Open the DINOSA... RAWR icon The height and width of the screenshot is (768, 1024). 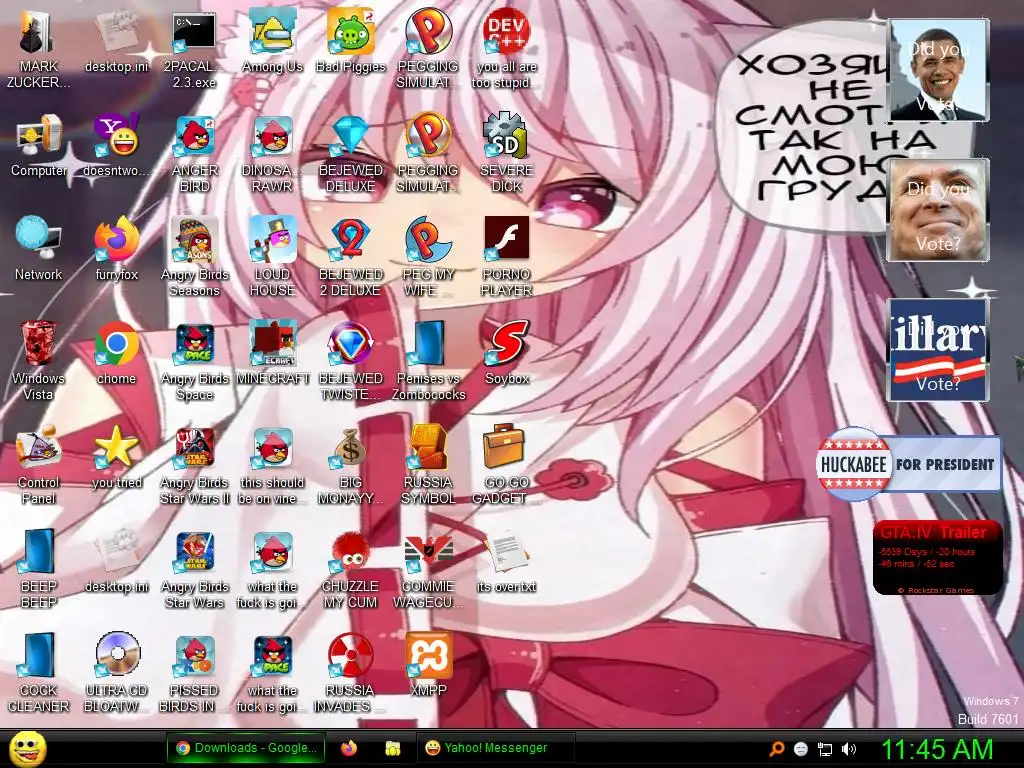pyautogui.click(x=272, y=153)
